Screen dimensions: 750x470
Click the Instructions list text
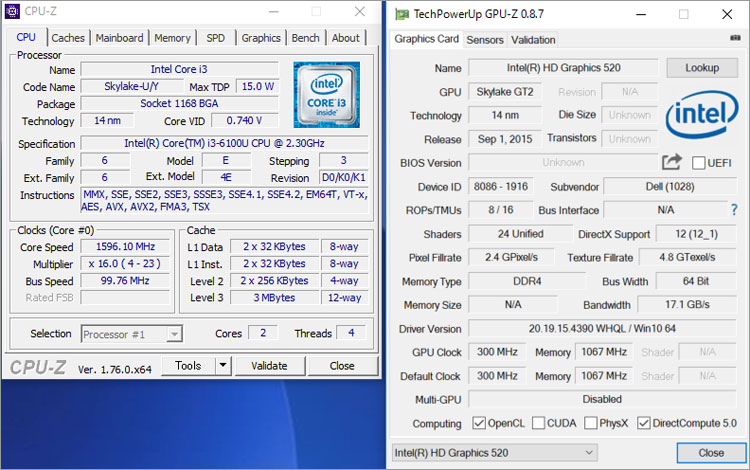pyautogui.click(x=224, y=200)
